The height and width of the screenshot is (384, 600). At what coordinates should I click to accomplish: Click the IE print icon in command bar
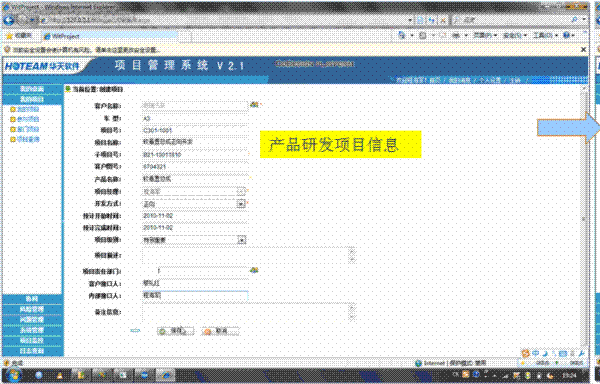click(456, 36)
